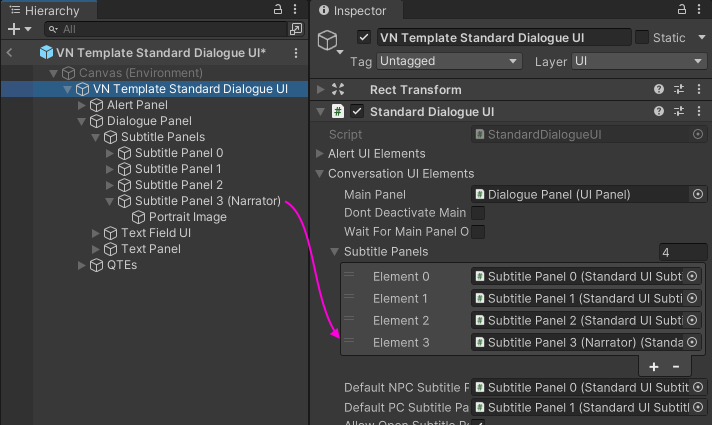Click object picker for Element 0
This screenshot has width=712, height=425.
coord(692,276)
